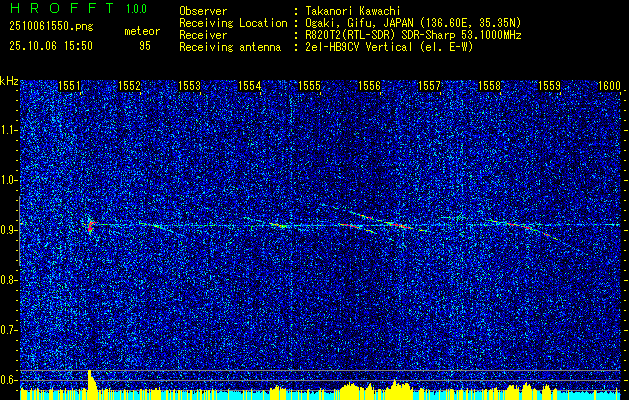The width and height of the screenshot is (629, 400).
Task: Click the 1557 time marker
Action: click(x=430, y=86)
